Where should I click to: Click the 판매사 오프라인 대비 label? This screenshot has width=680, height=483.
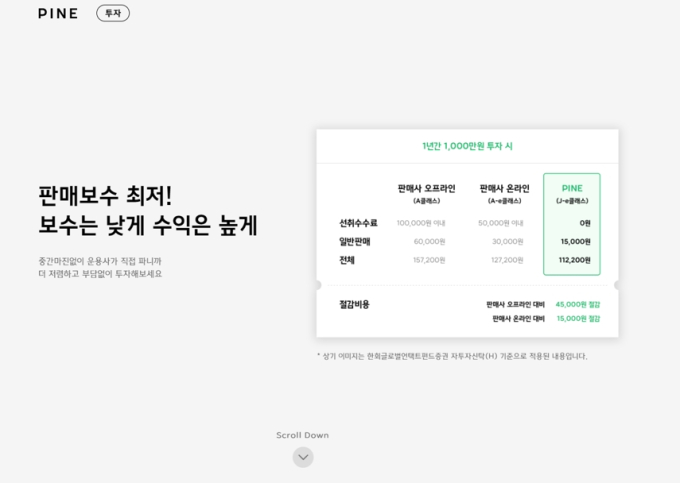point(515,304)
